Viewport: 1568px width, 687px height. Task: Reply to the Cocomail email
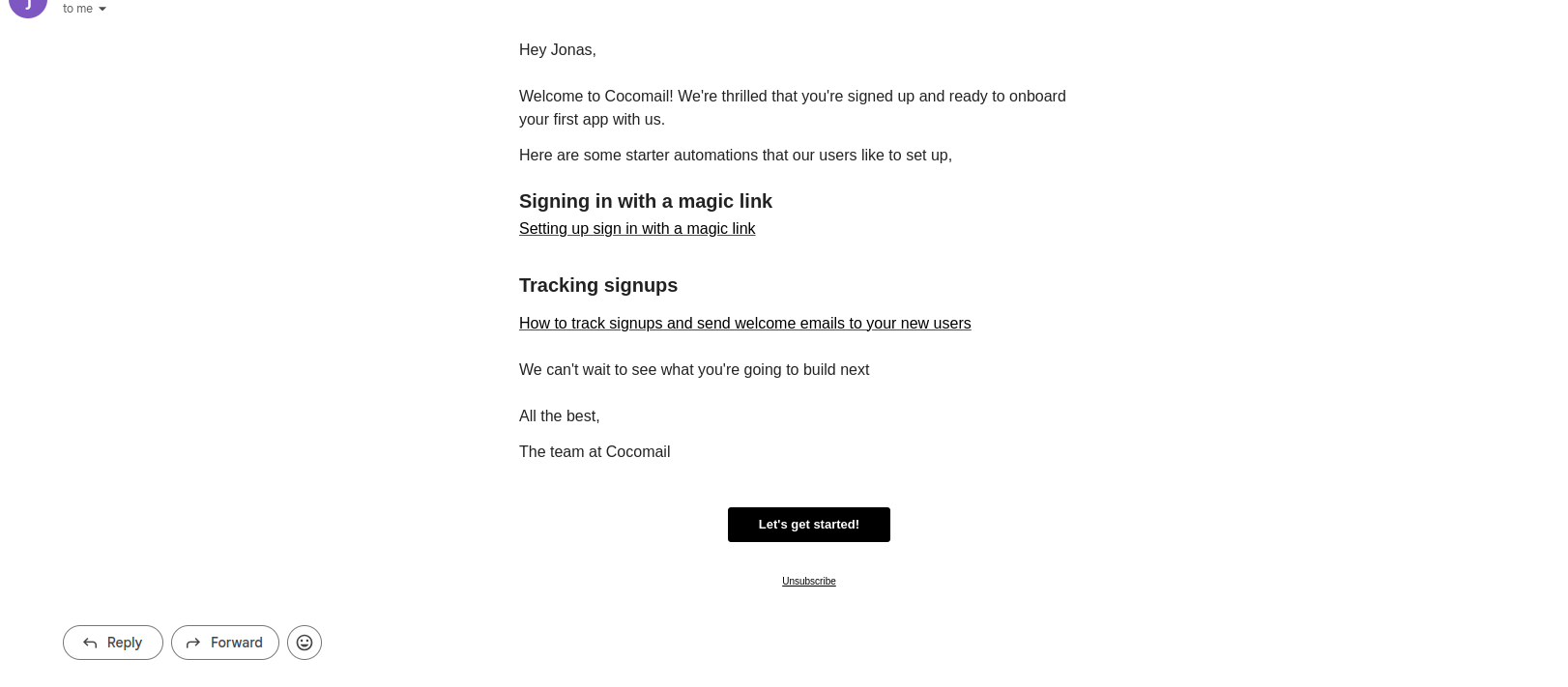coord(113,643)
